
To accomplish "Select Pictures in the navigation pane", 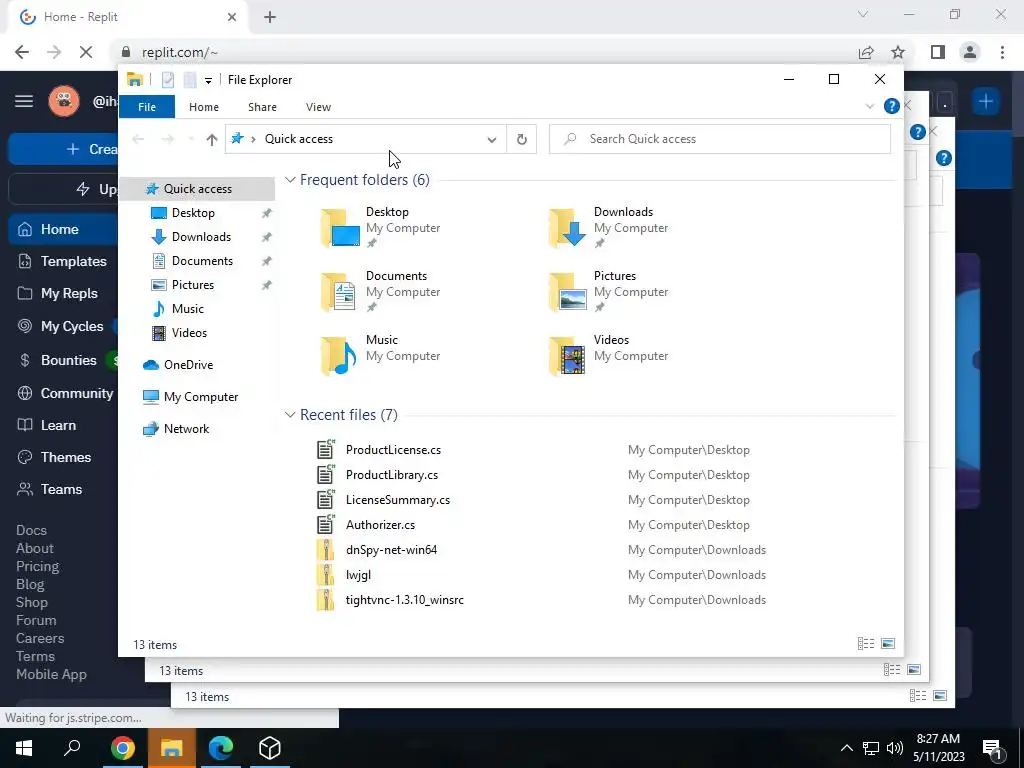I will [x=192, y=285].
